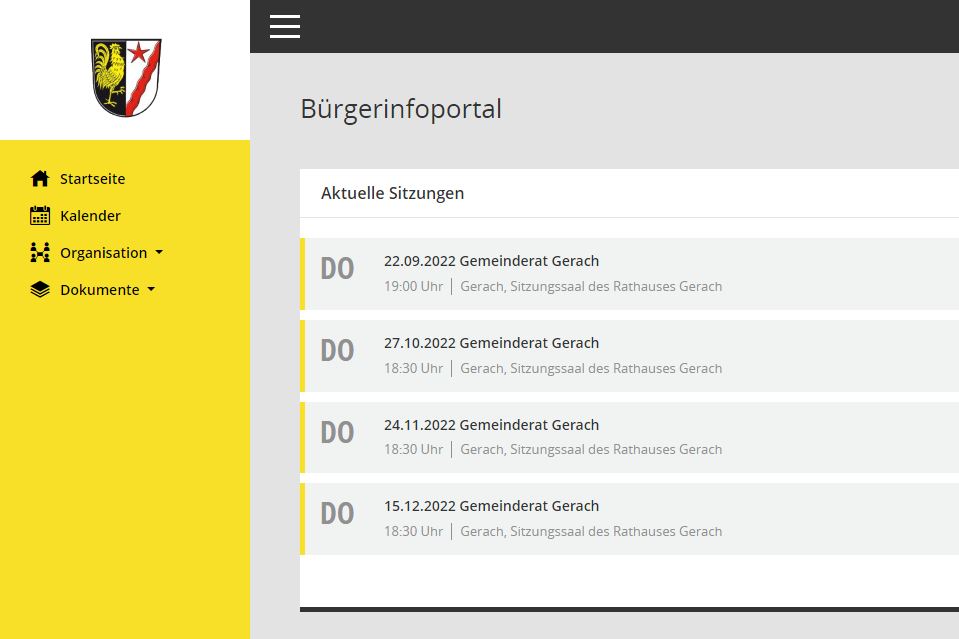Screen dimensions: 959x639
Task: Click the DO weekday badge for 15.12.2022
Action: pyautogui.click(x=337, y=514)
